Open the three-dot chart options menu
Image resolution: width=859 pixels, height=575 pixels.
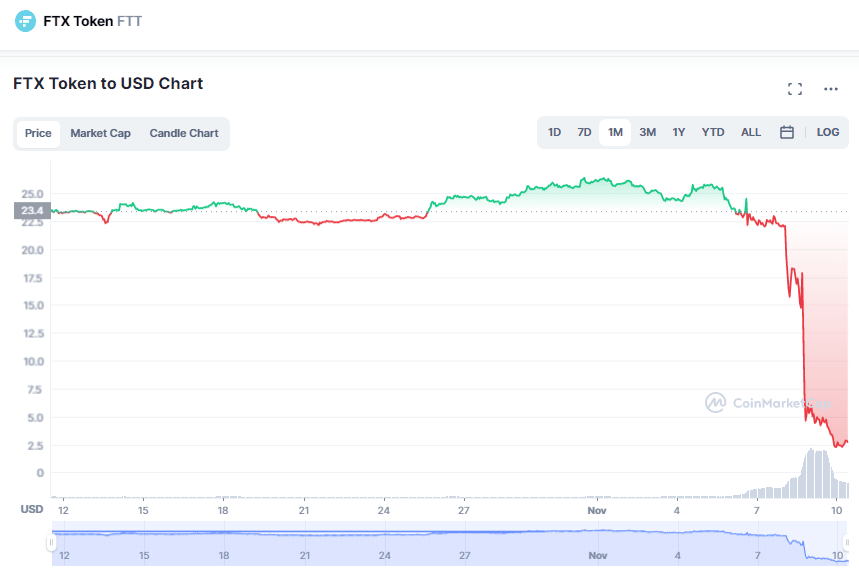pyautogui.click(x=831, y=89)
